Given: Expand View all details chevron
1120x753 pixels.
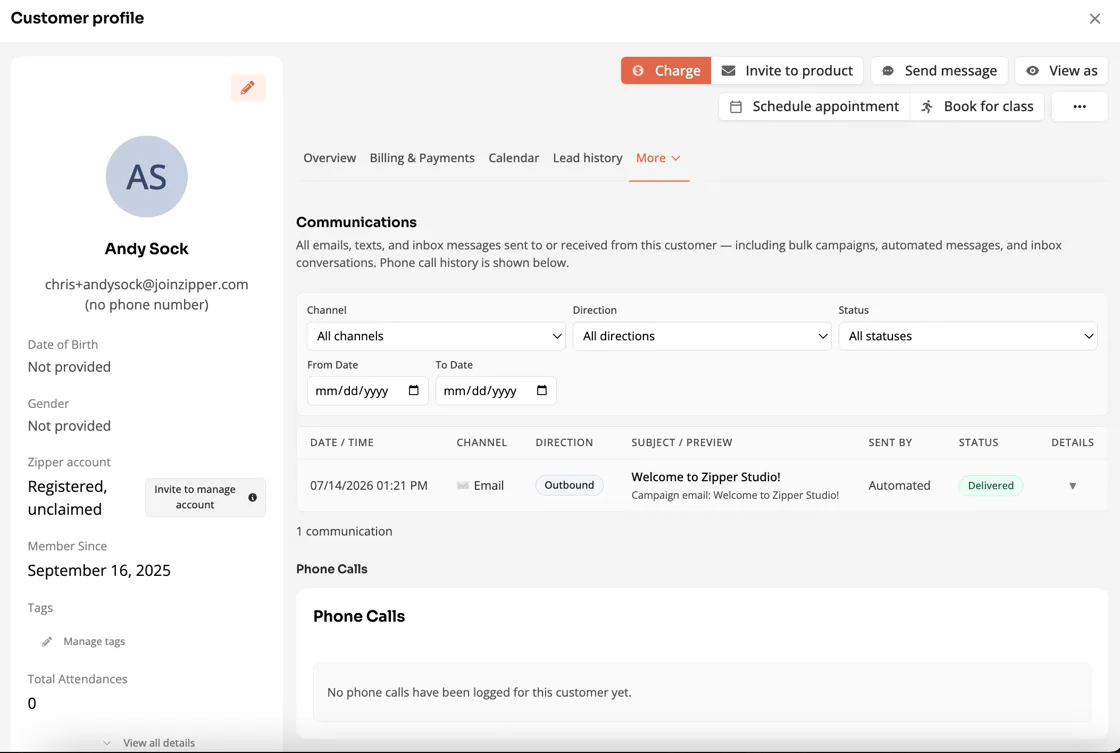Looking at the screenshot, I should point(107,743).
